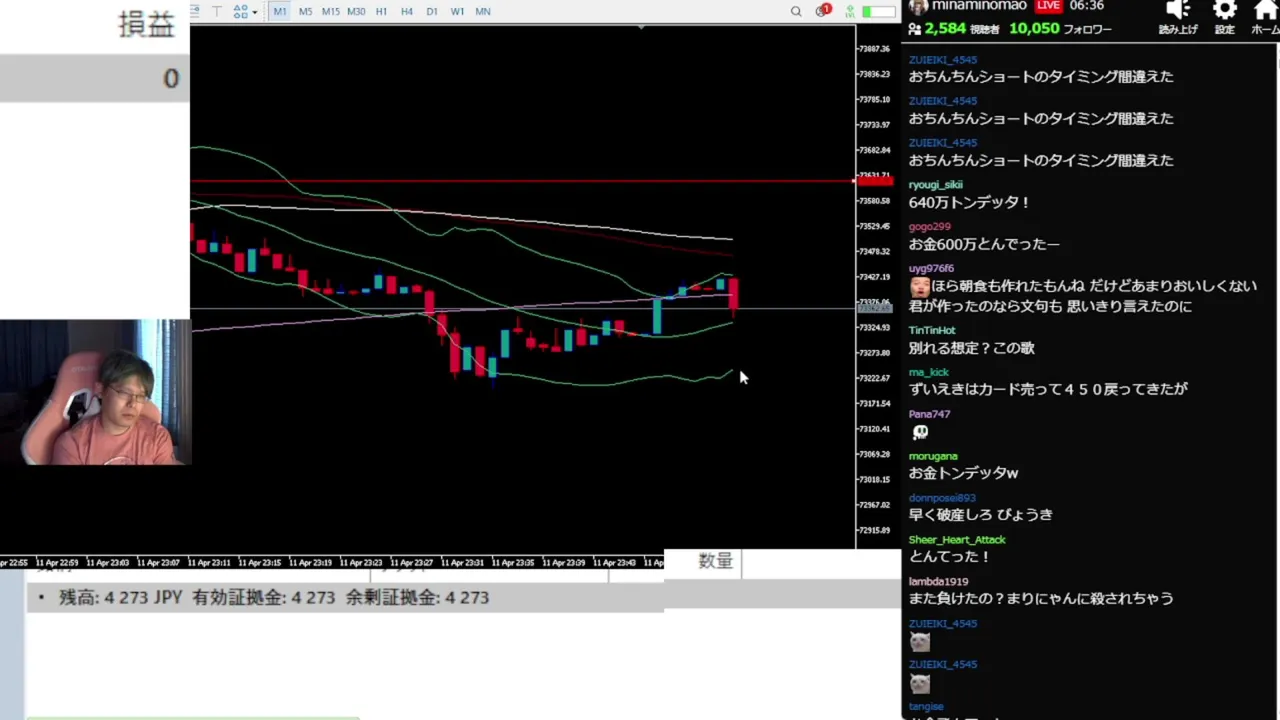Click username gogo299 in chat
Screen dimensions: 1280x720
(929, 227)
